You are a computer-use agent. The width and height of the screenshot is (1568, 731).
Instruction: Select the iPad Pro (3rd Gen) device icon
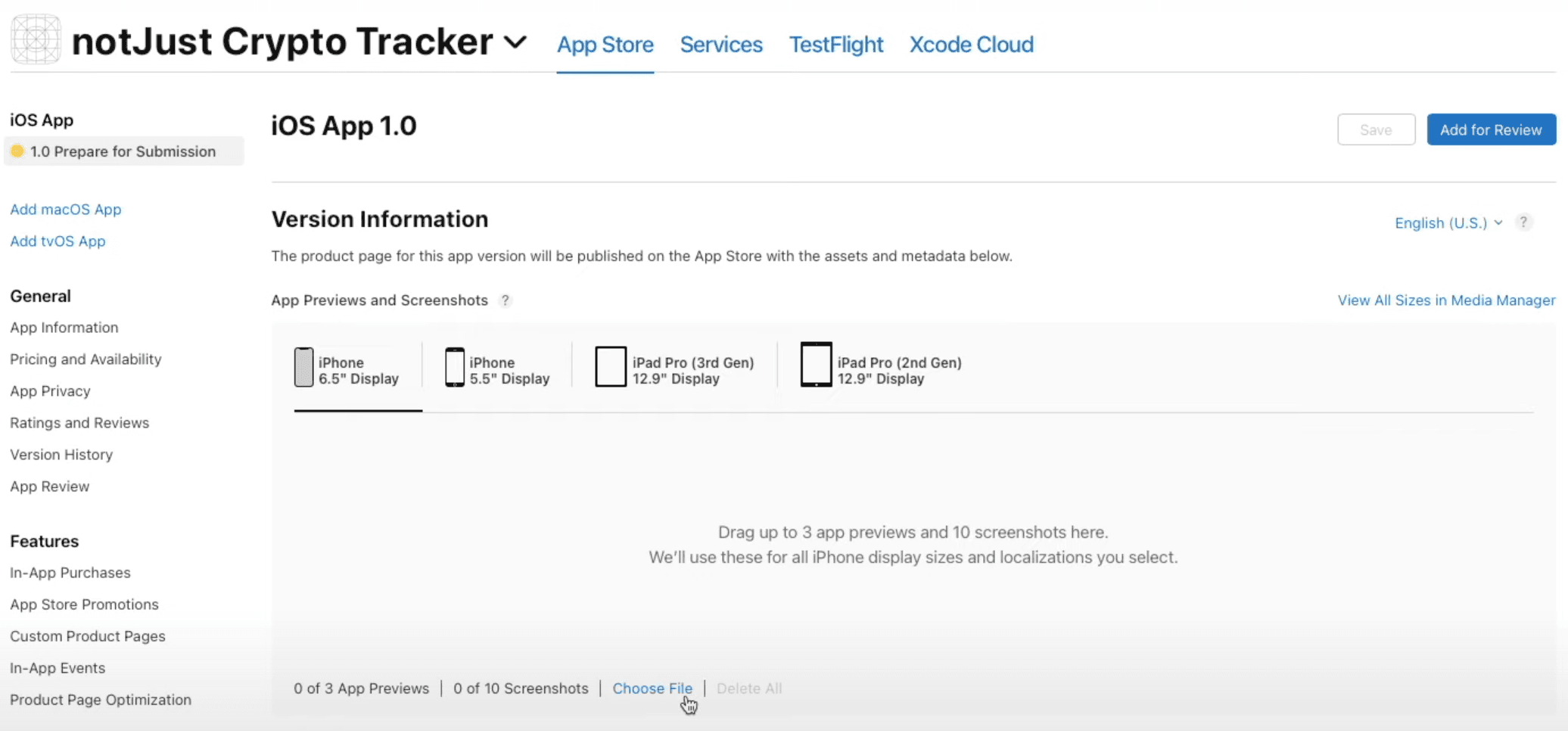point(610,365)
